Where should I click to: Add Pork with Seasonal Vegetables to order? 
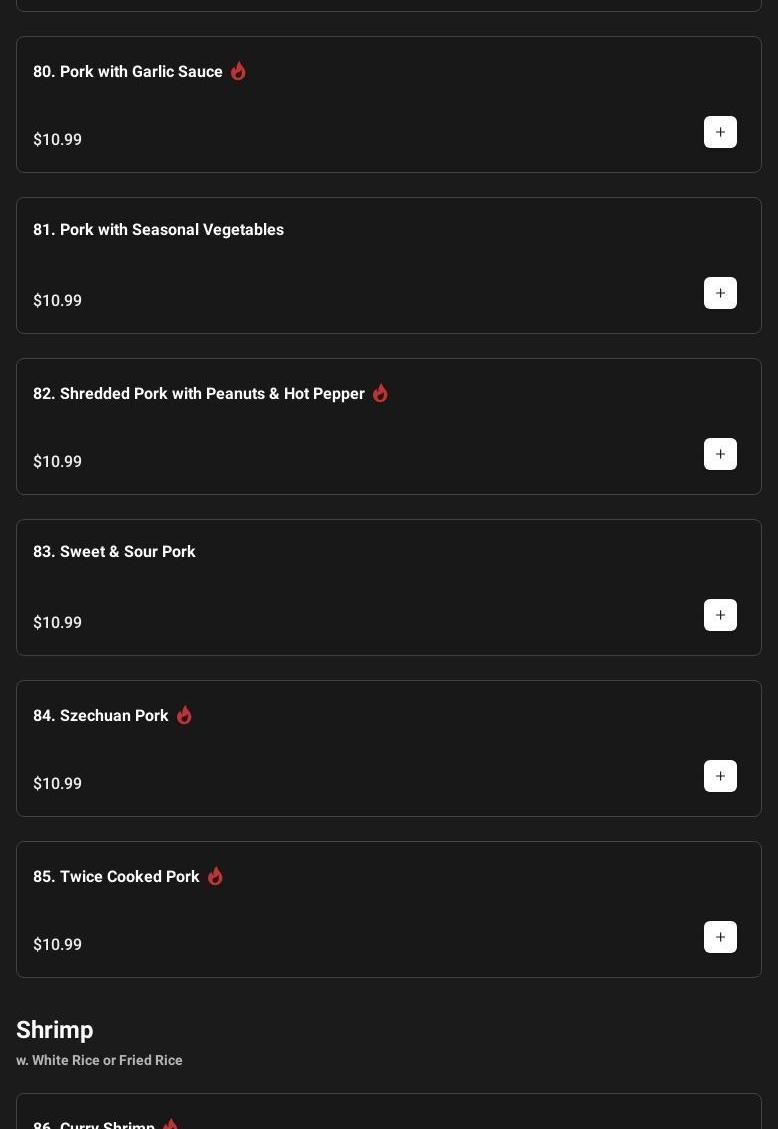[x=720, y=293]
